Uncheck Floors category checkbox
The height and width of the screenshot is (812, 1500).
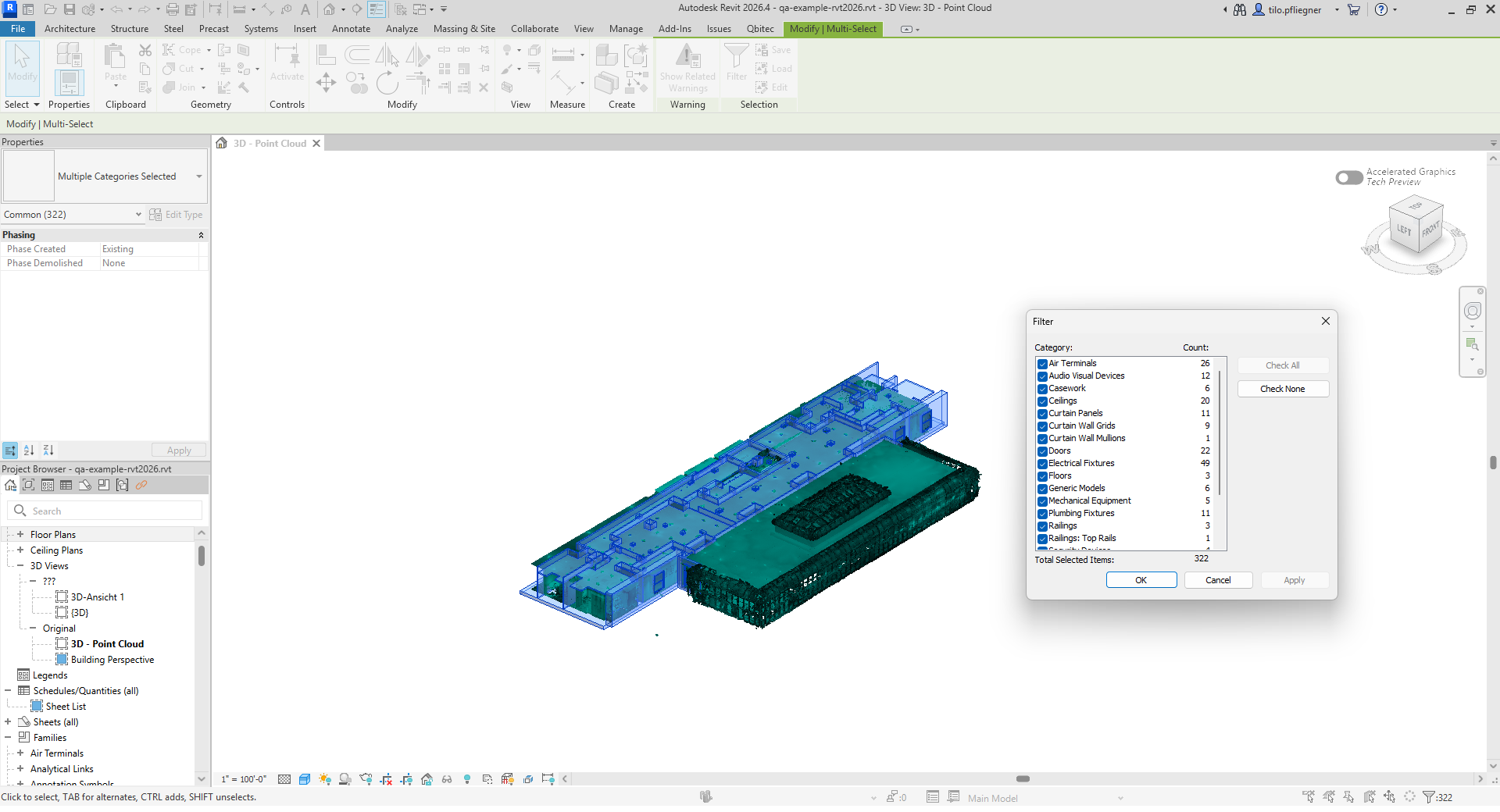(x=1042, y=476)
